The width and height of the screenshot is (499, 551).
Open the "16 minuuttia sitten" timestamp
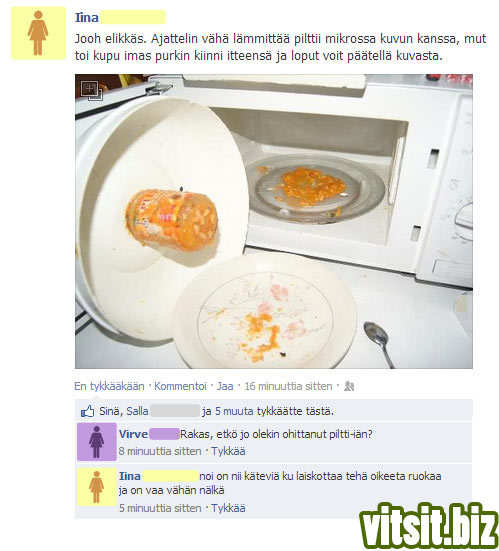pos(288,386)
